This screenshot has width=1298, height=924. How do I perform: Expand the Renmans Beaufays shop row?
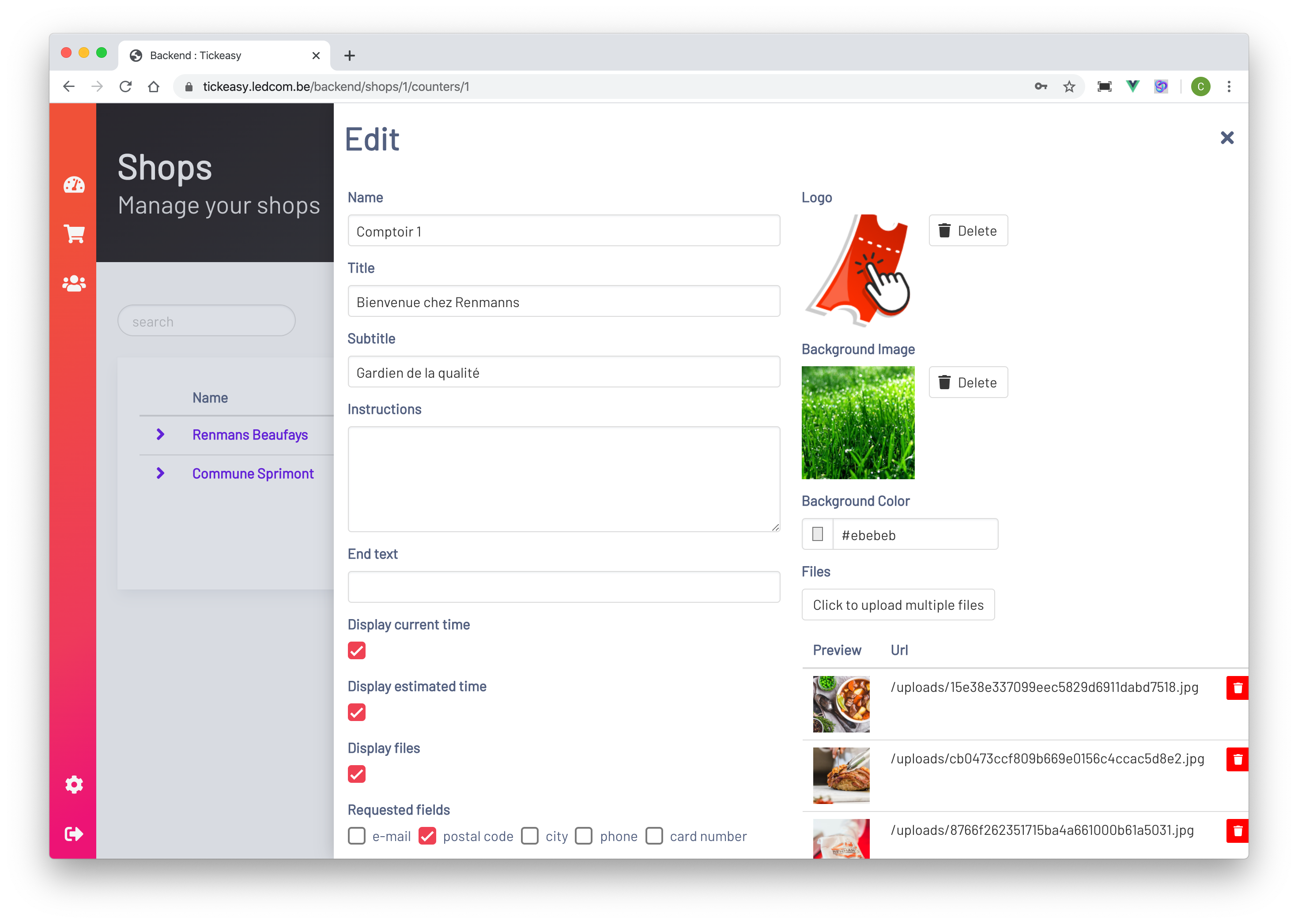click(161, 435)
